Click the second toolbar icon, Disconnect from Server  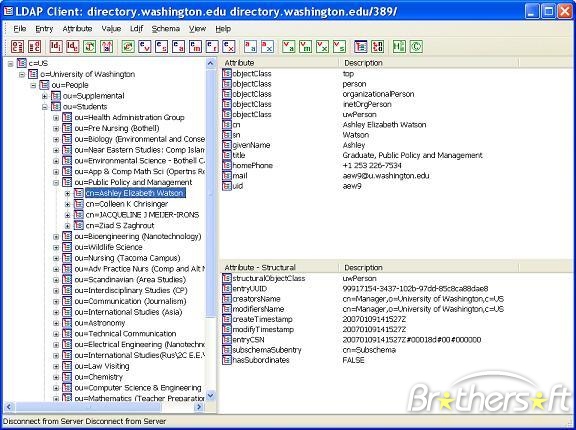(x=34, y=46)
